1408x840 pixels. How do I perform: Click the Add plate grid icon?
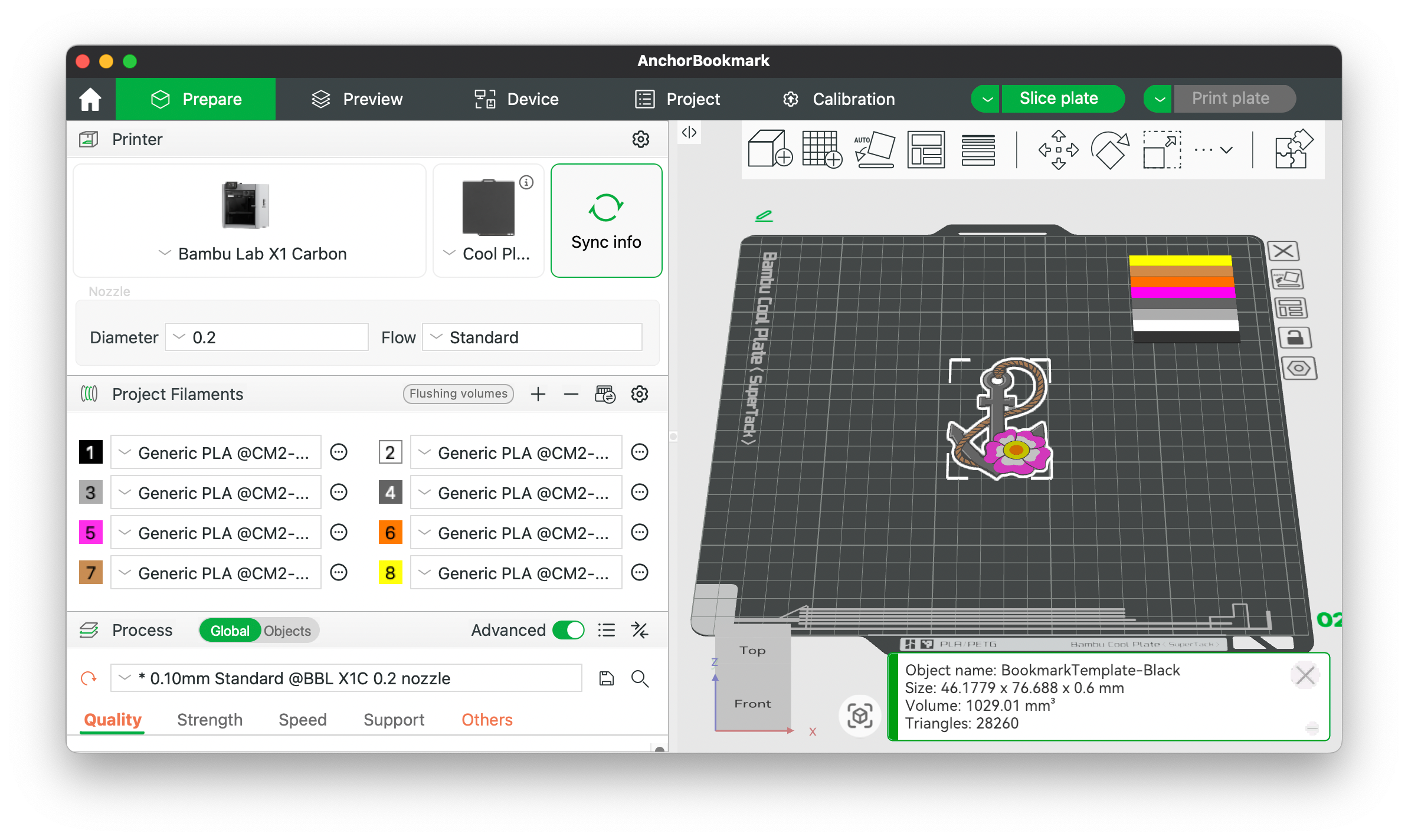pyautogui.click(x=821, y=149)
